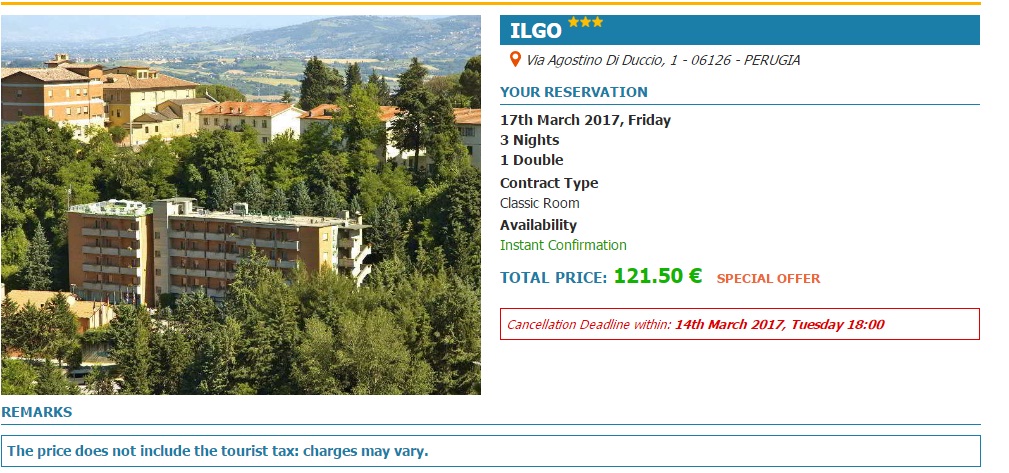Select the Classic Room text

coord(539,203)
